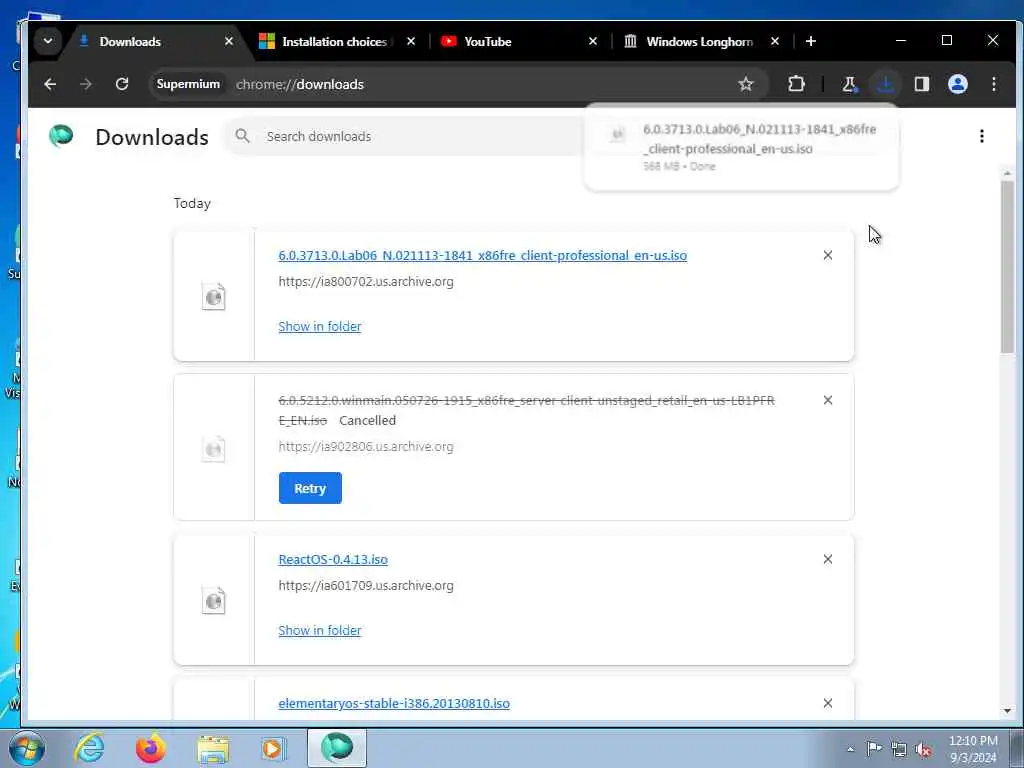
Task: Retry the cancelled 6.0.5212.0 download
Action: [310, 488]
